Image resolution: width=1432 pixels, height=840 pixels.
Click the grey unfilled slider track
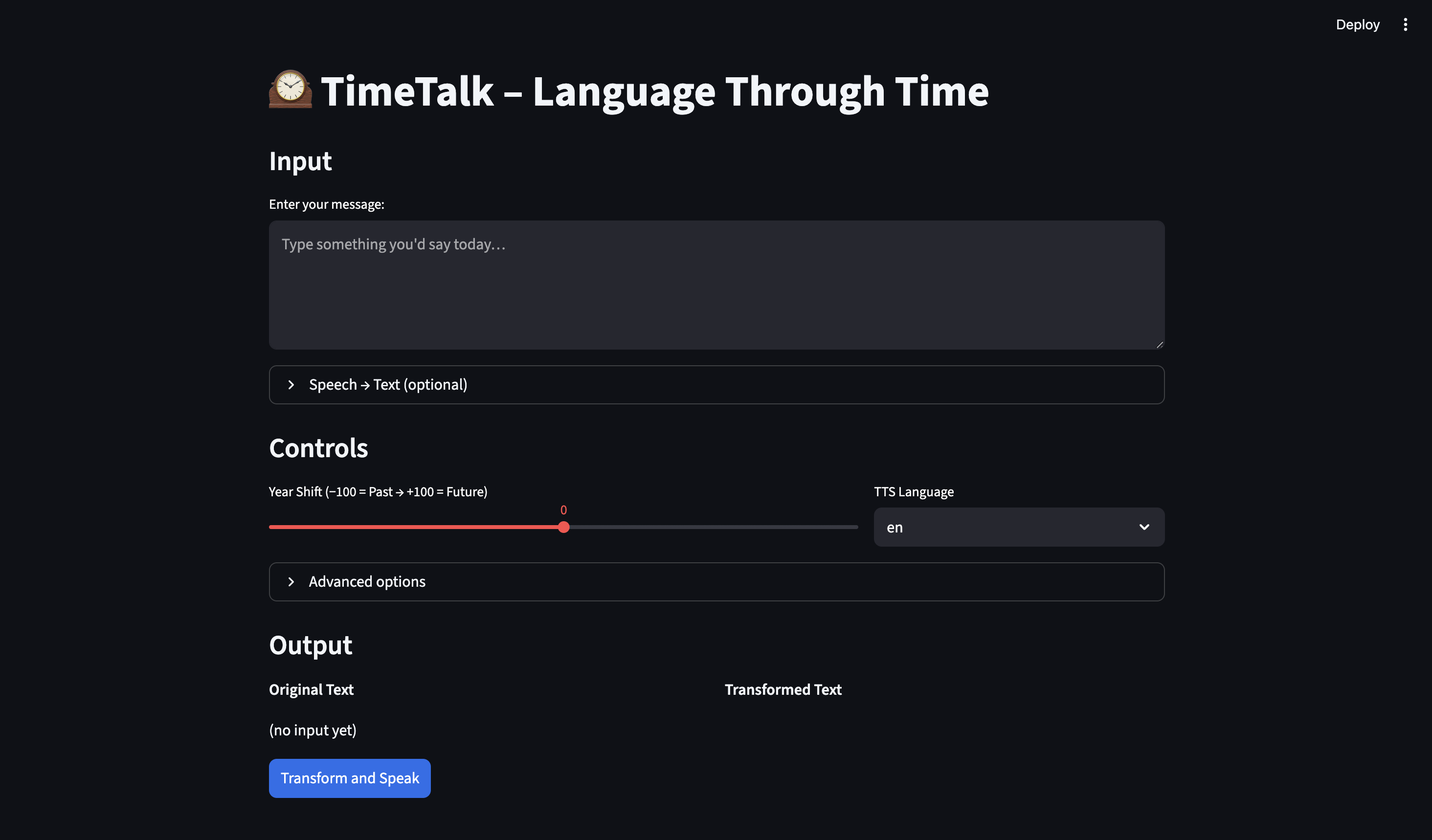[x=710, y=527]
